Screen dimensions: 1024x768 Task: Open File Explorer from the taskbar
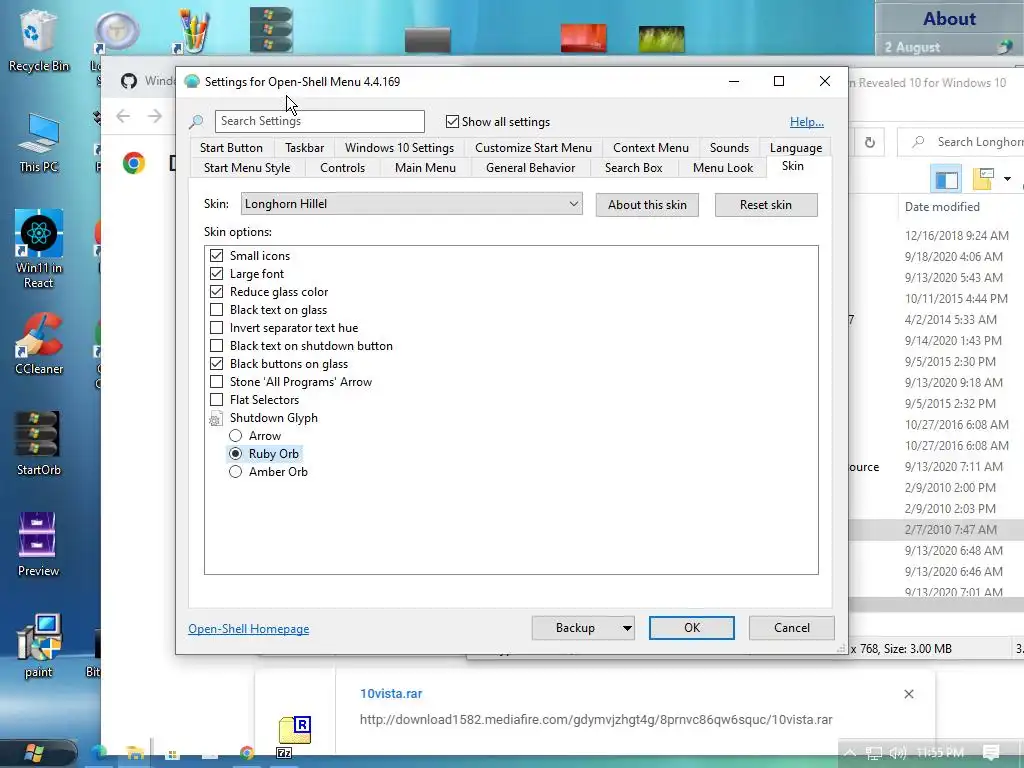135,753
